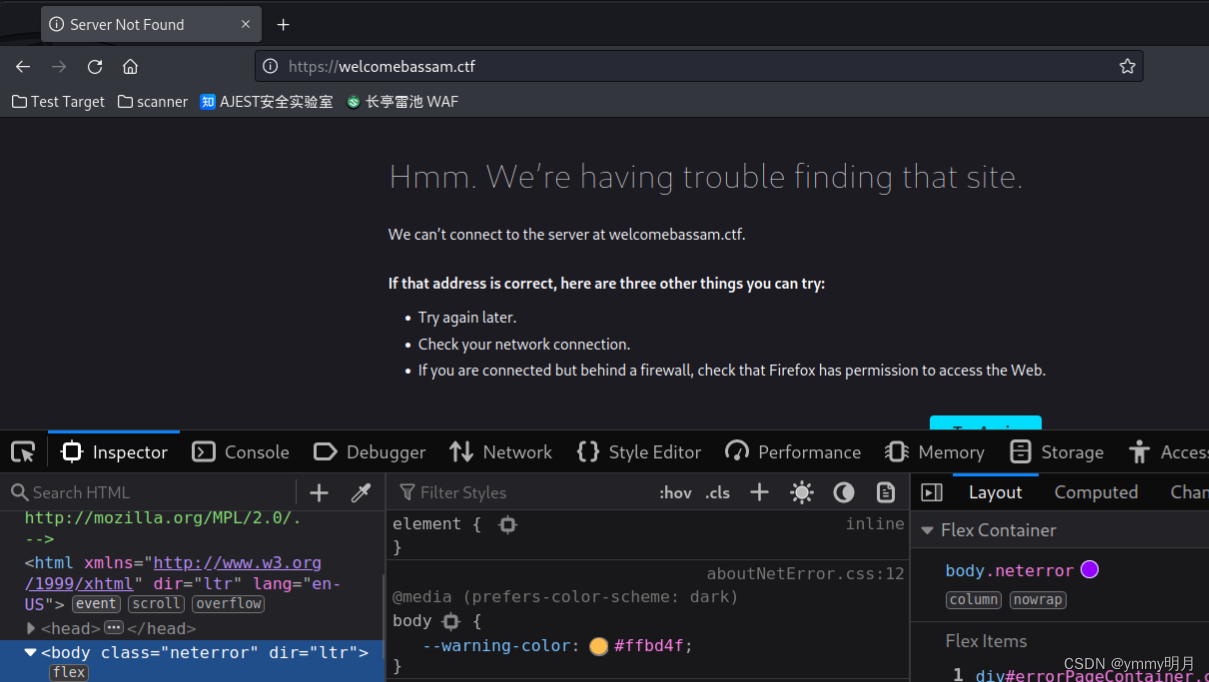
Task: Toggle the .cls class panel
Action: (x=718, y=492)
